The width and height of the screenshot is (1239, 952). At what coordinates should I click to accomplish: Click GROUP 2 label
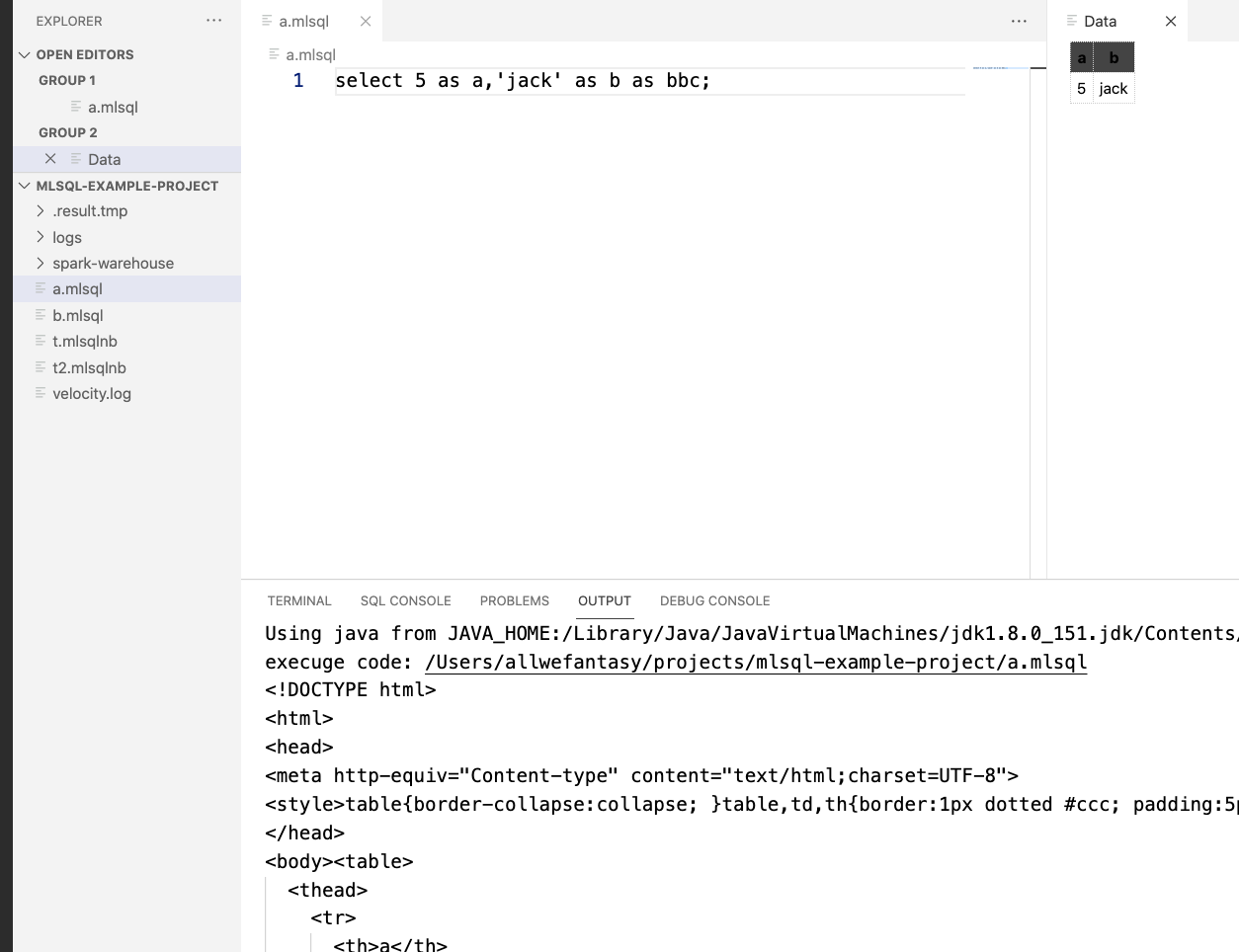68,132
